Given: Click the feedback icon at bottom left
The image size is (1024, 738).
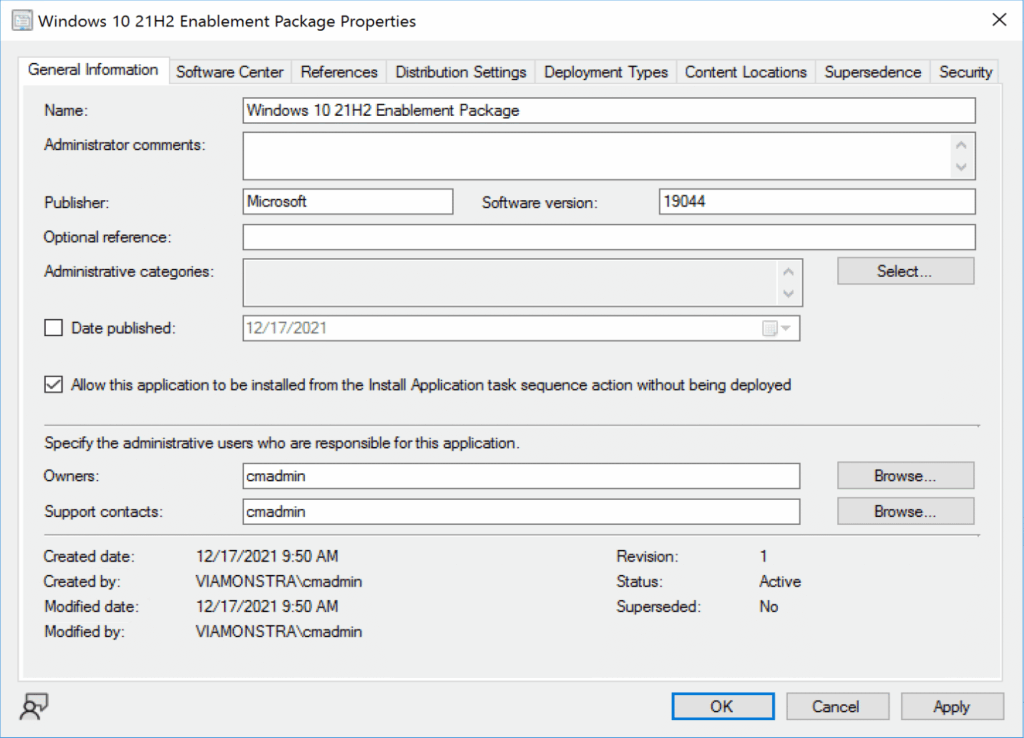Looking at the screenshot, I should (x=33, y=707).
